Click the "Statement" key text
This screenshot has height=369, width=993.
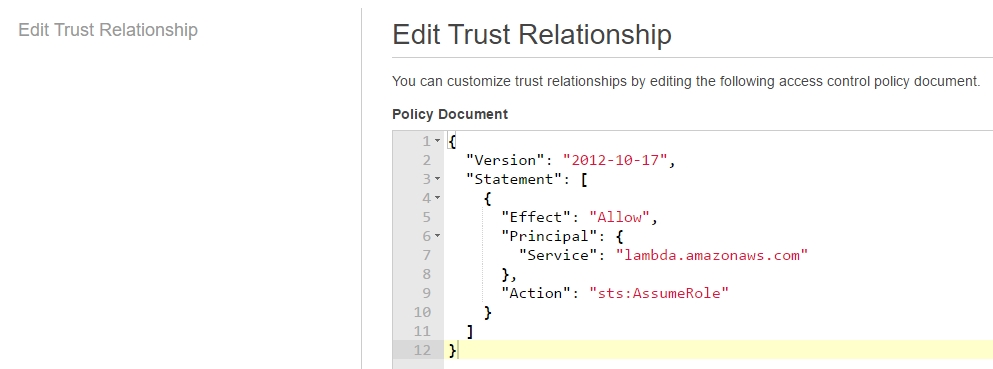514,179
